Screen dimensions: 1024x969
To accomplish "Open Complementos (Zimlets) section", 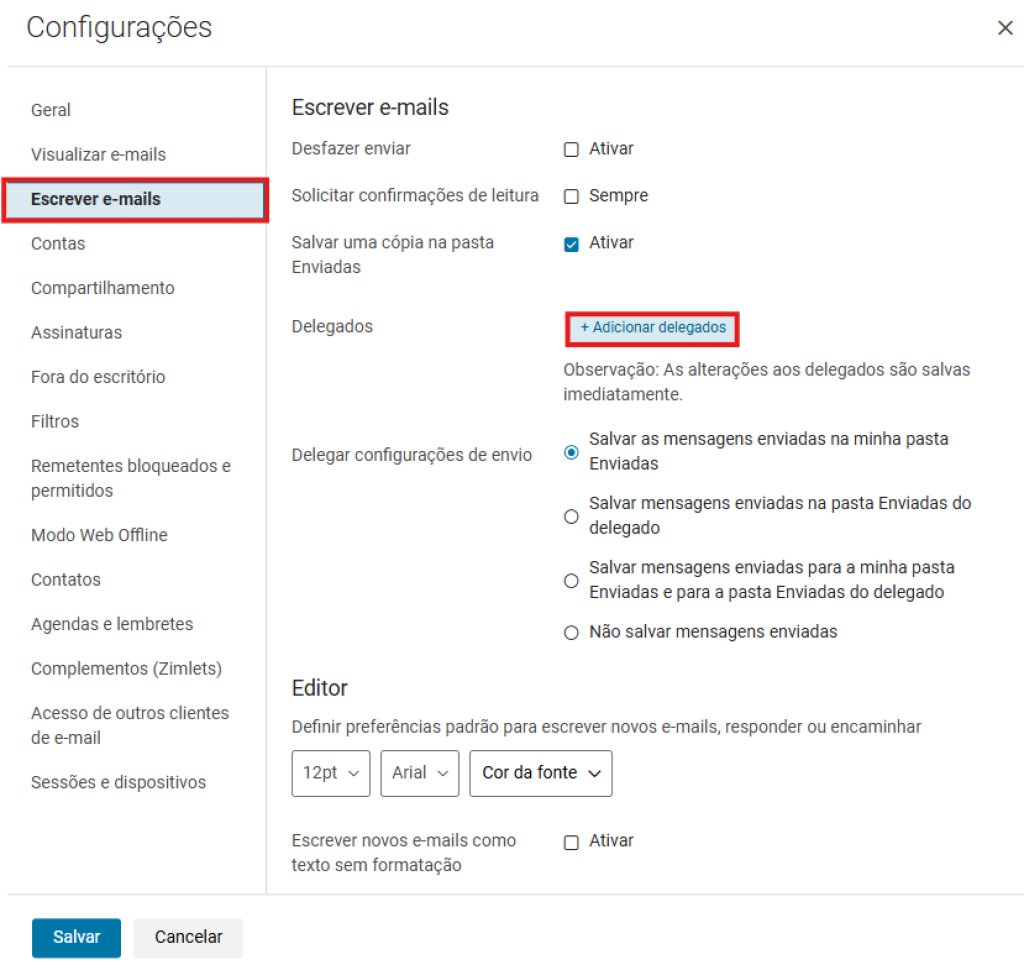I will (x=126, y=668).
